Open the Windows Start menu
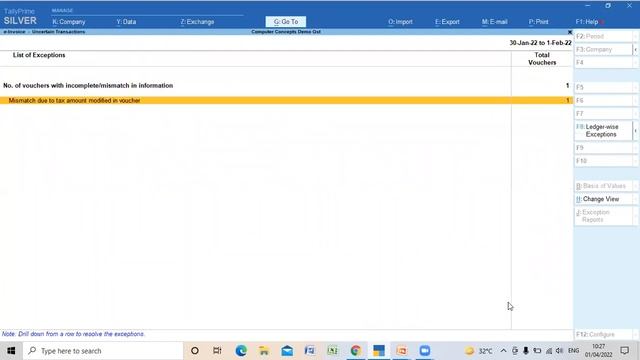Screen dimensions: 640x360 tap(11, 351)
